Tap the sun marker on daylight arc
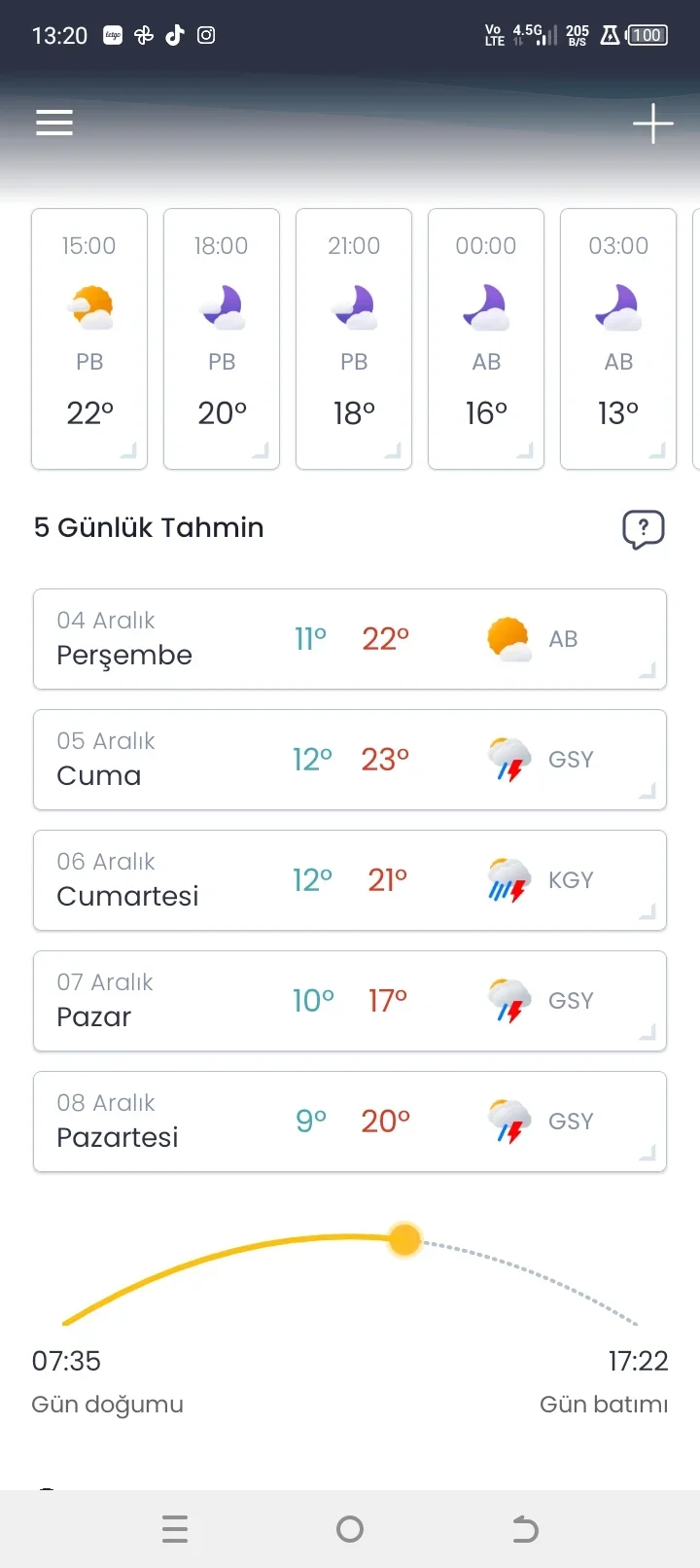Screen dimensions: 700x1568 404,1239
